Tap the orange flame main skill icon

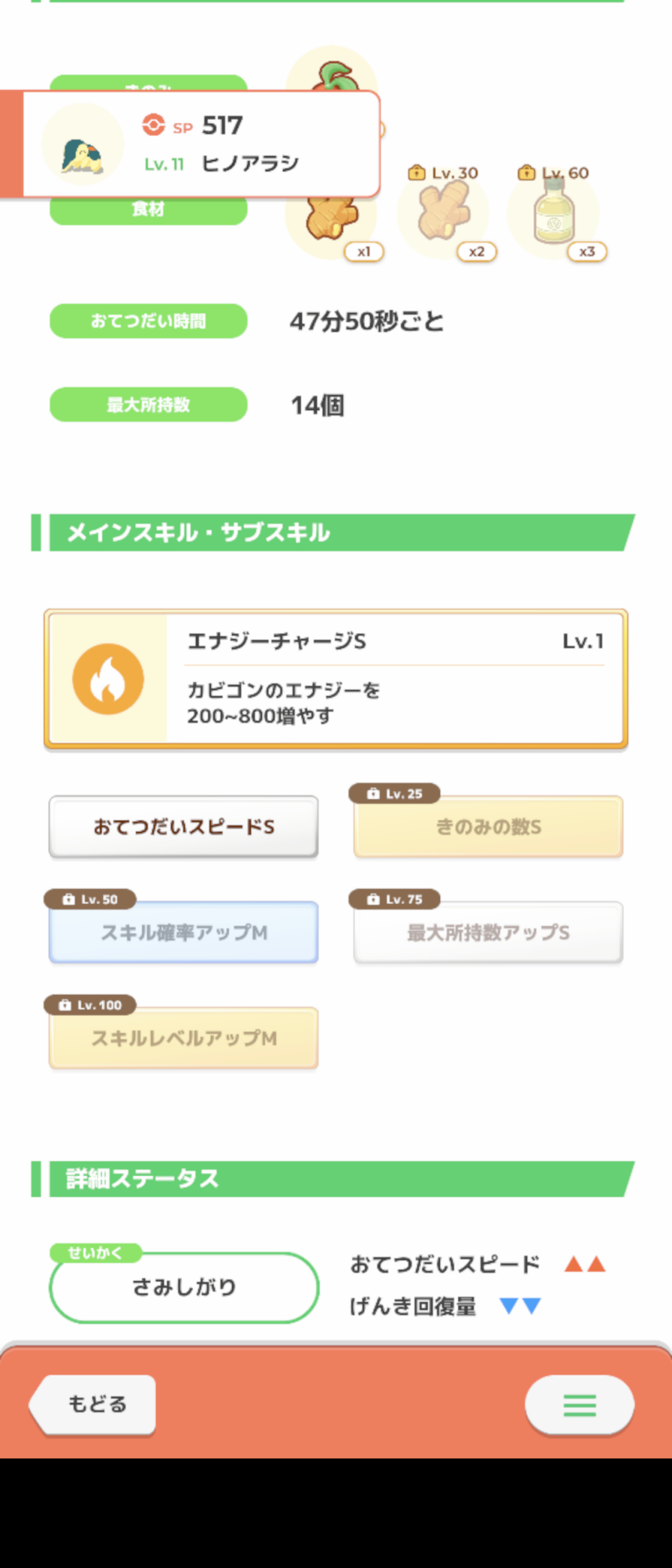click(x=108, y=679)
